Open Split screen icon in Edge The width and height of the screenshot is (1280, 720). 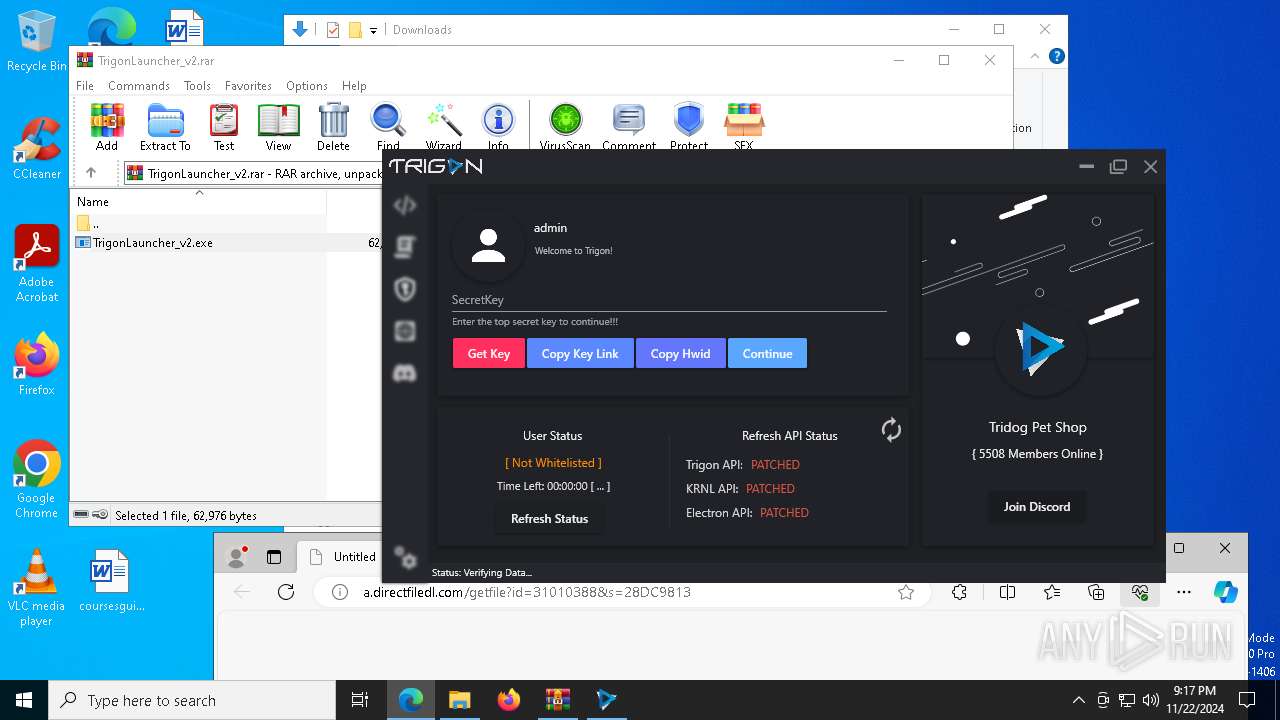1008,592
